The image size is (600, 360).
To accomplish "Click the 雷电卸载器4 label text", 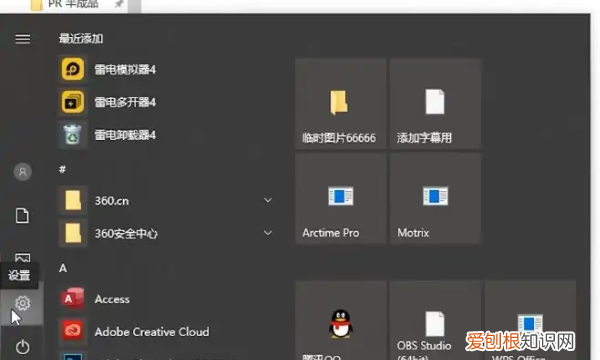I will tap(125, 135).
